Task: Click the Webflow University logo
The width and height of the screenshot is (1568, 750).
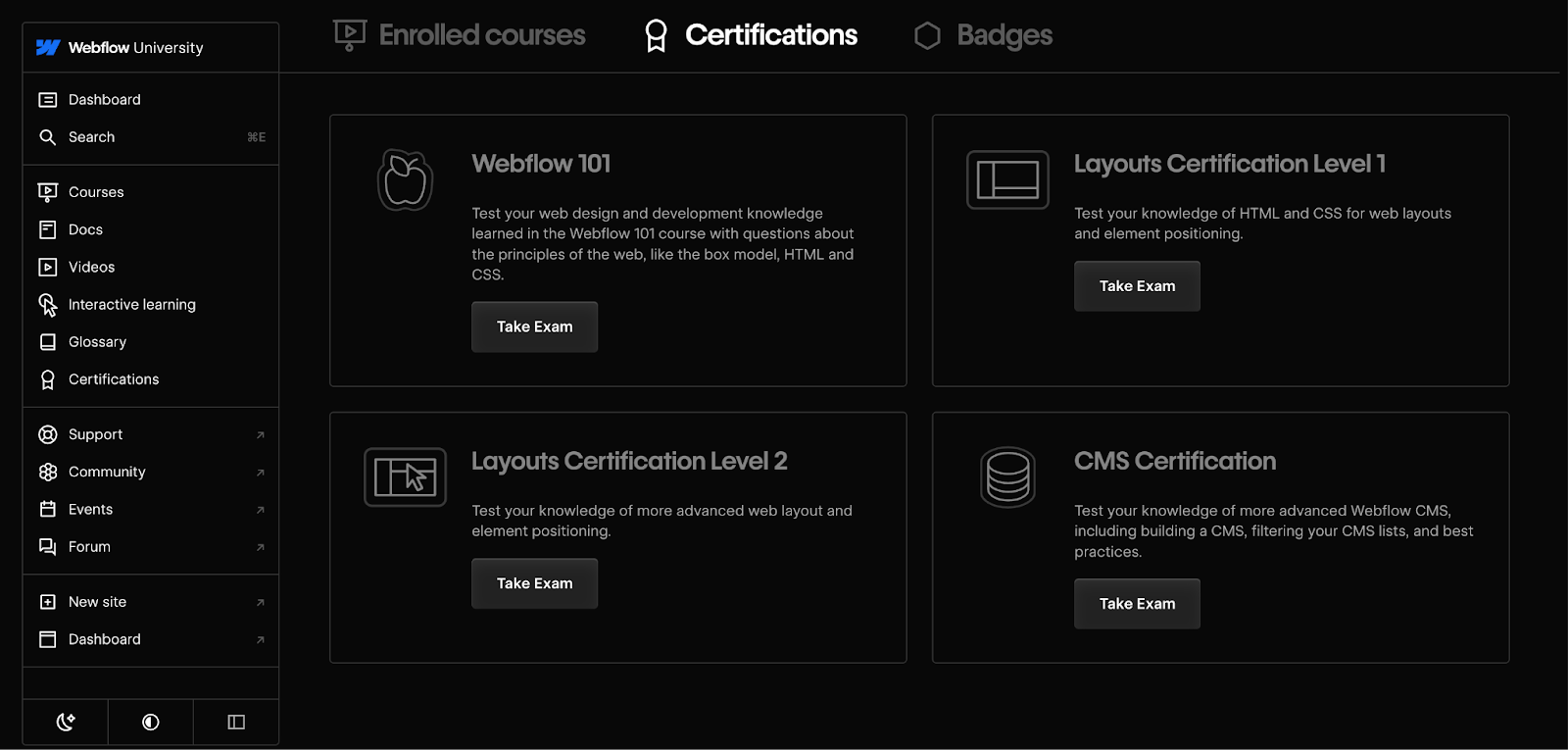Action: (120, 47)
